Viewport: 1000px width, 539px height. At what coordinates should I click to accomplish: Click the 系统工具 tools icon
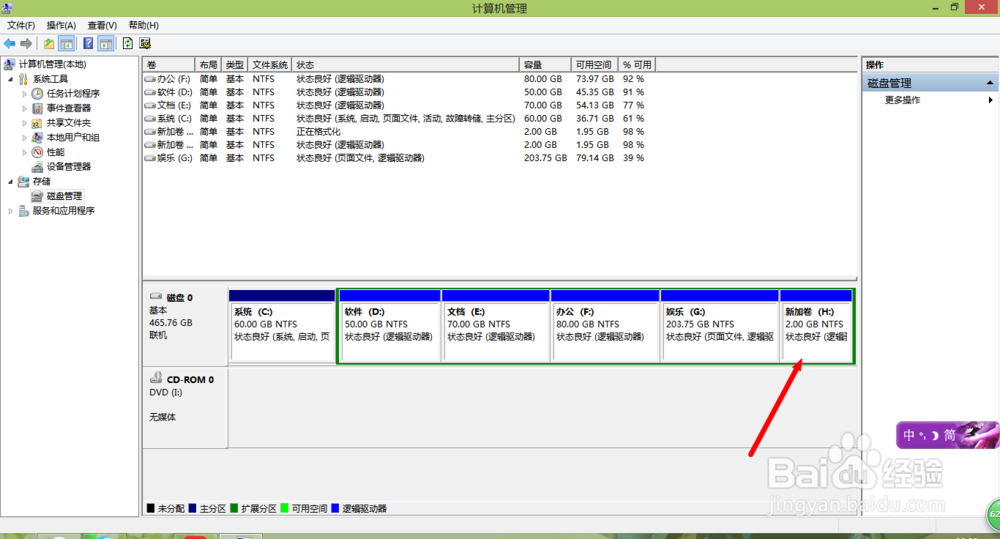24,79
